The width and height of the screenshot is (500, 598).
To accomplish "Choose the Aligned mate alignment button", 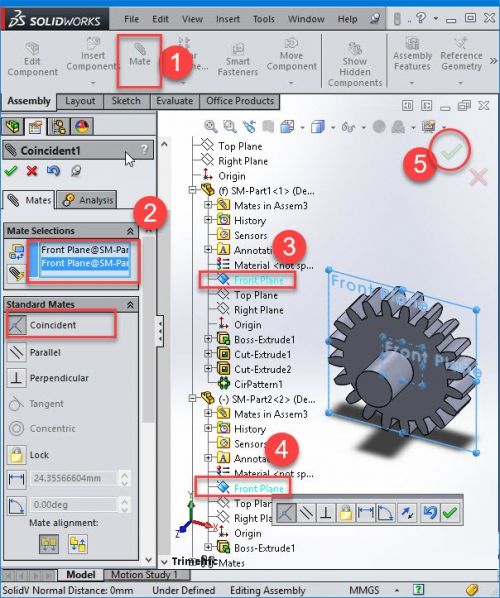I will pos(49,544).
